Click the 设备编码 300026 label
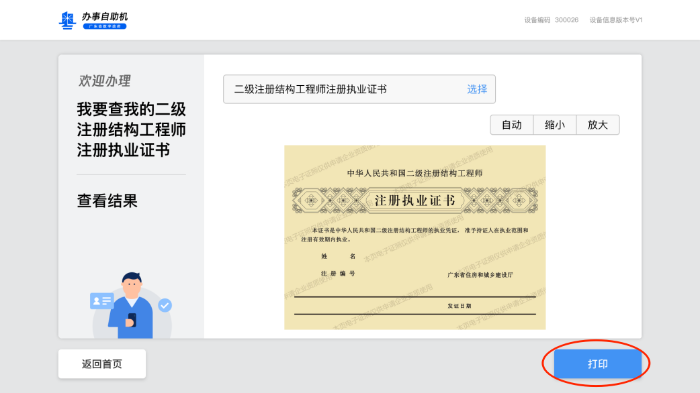The width and height of the screenshot is (700, 393). click(551, 20)
